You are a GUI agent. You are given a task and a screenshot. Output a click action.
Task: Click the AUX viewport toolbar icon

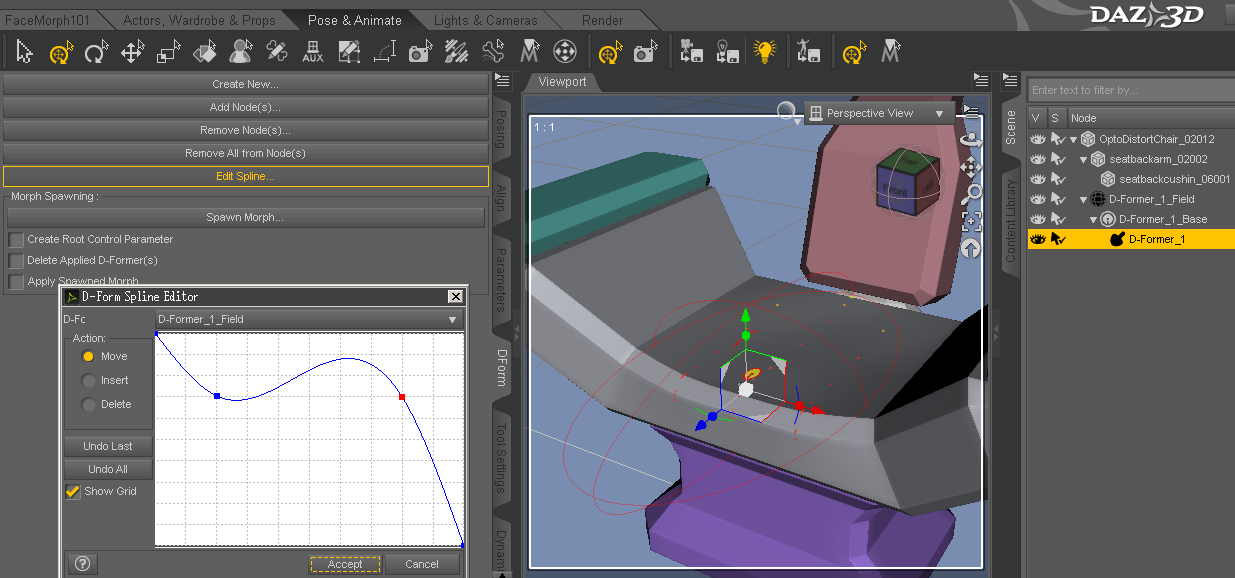point(313,51)
